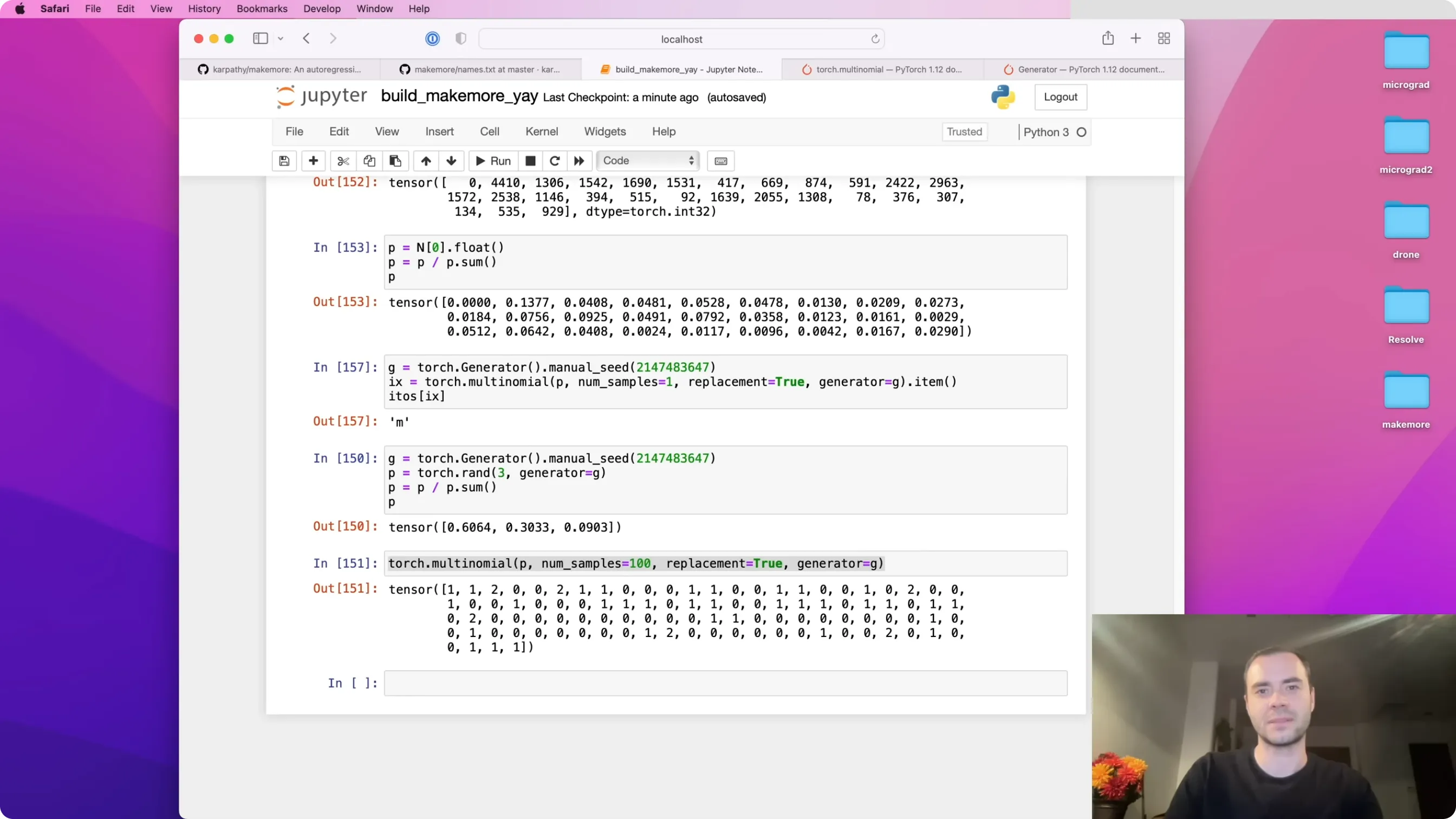Click the Jupyter logo
The width and height of the screenshot is (1456, 819).
(x=321, y=96)
